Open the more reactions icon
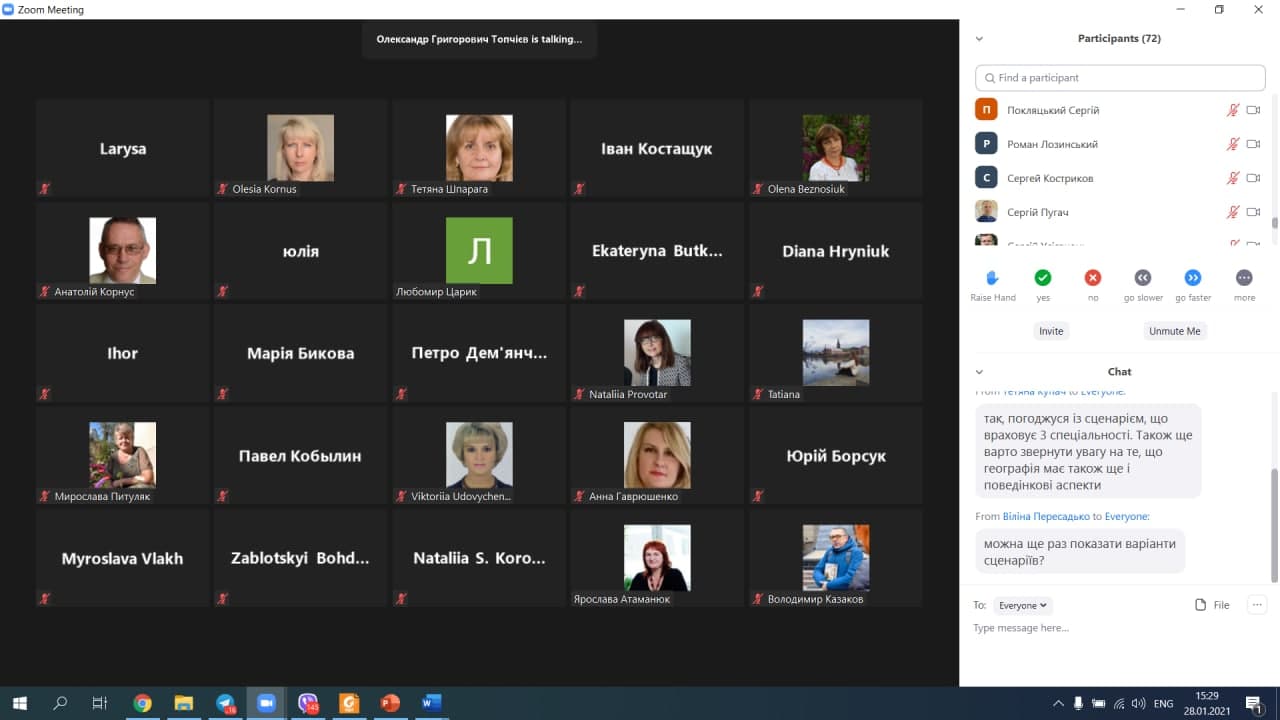This screenshot has height=720, width=1280. (x=1244, y=277)
